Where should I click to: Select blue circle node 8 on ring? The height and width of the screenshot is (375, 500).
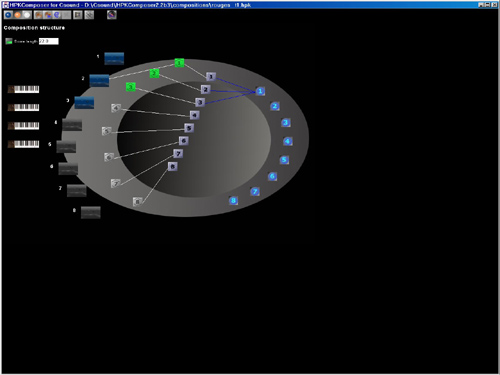tap(233, 201)
